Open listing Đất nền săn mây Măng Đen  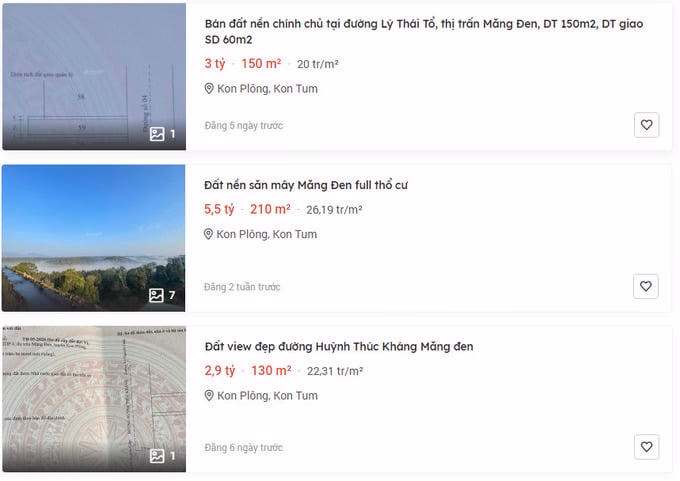click(306, 185)
